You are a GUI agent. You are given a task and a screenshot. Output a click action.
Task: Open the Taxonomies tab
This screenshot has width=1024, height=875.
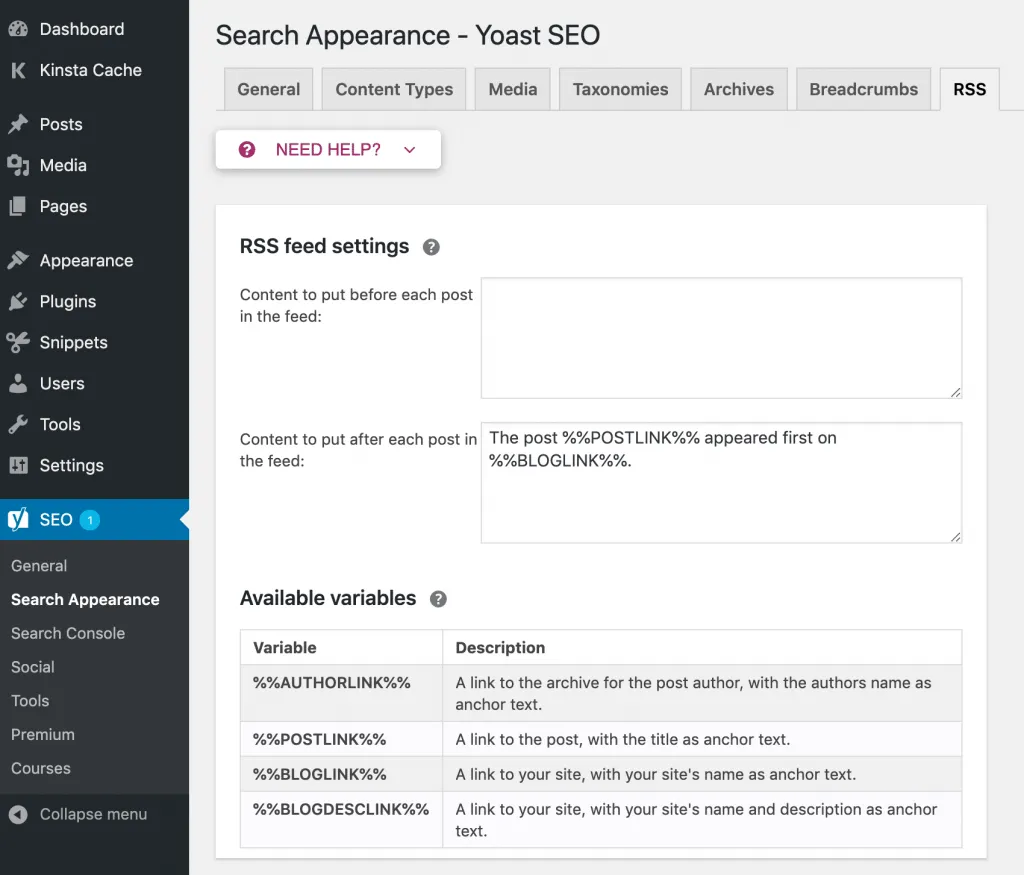click(620, 89)
